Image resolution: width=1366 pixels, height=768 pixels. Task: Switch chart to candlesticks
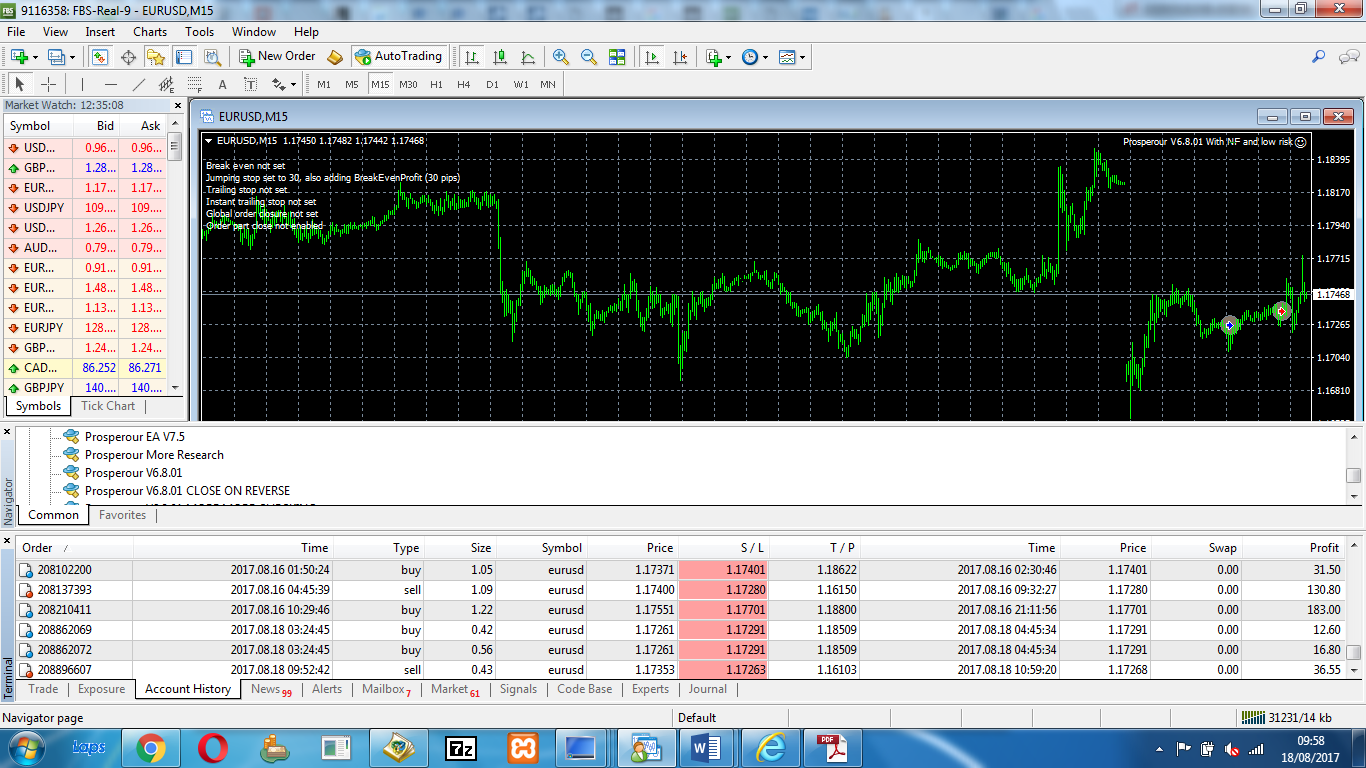tap(500, 57)
